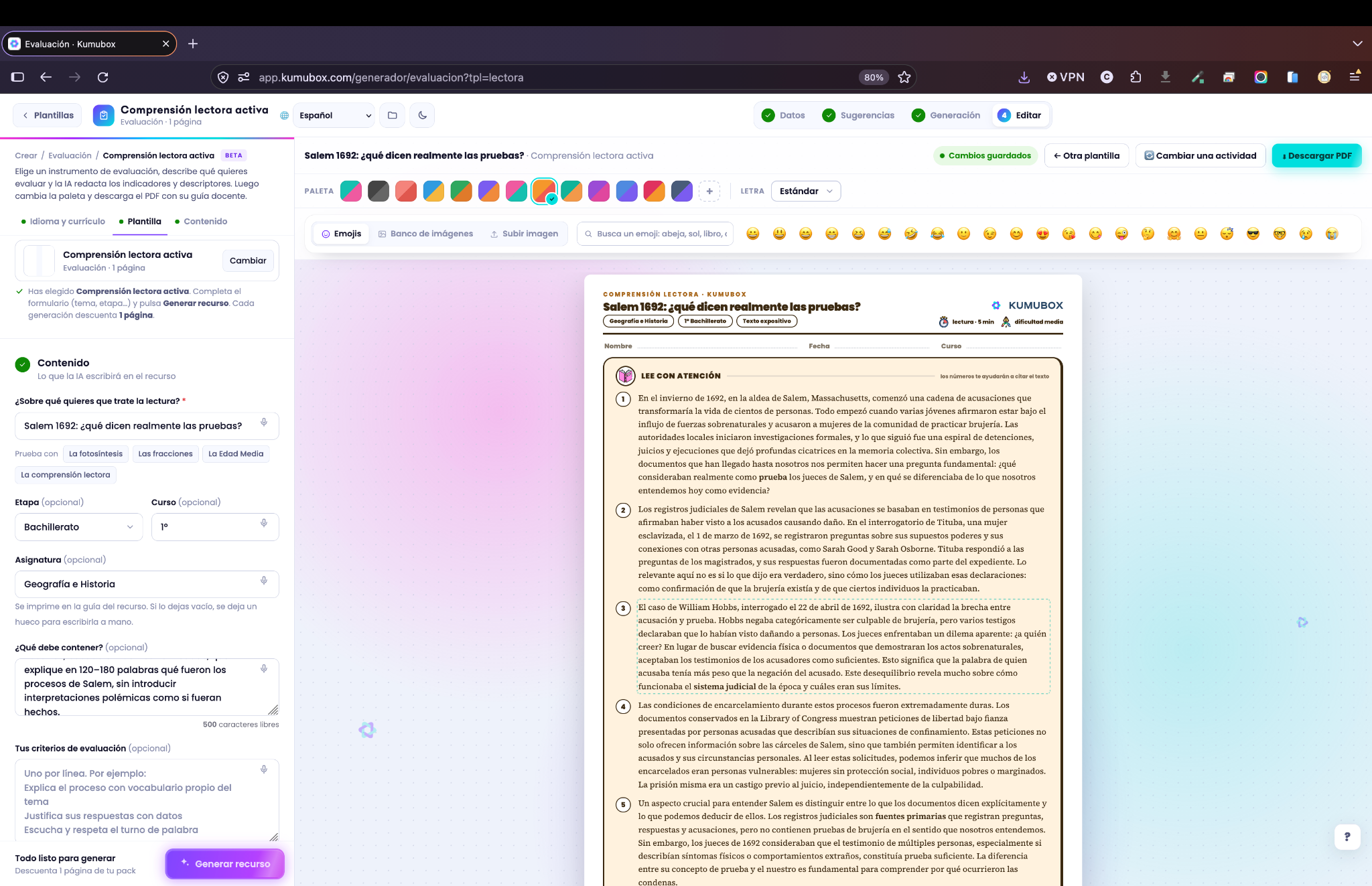Click Generar recurso button
1372x886 pixels.
[x=225, y=864]
